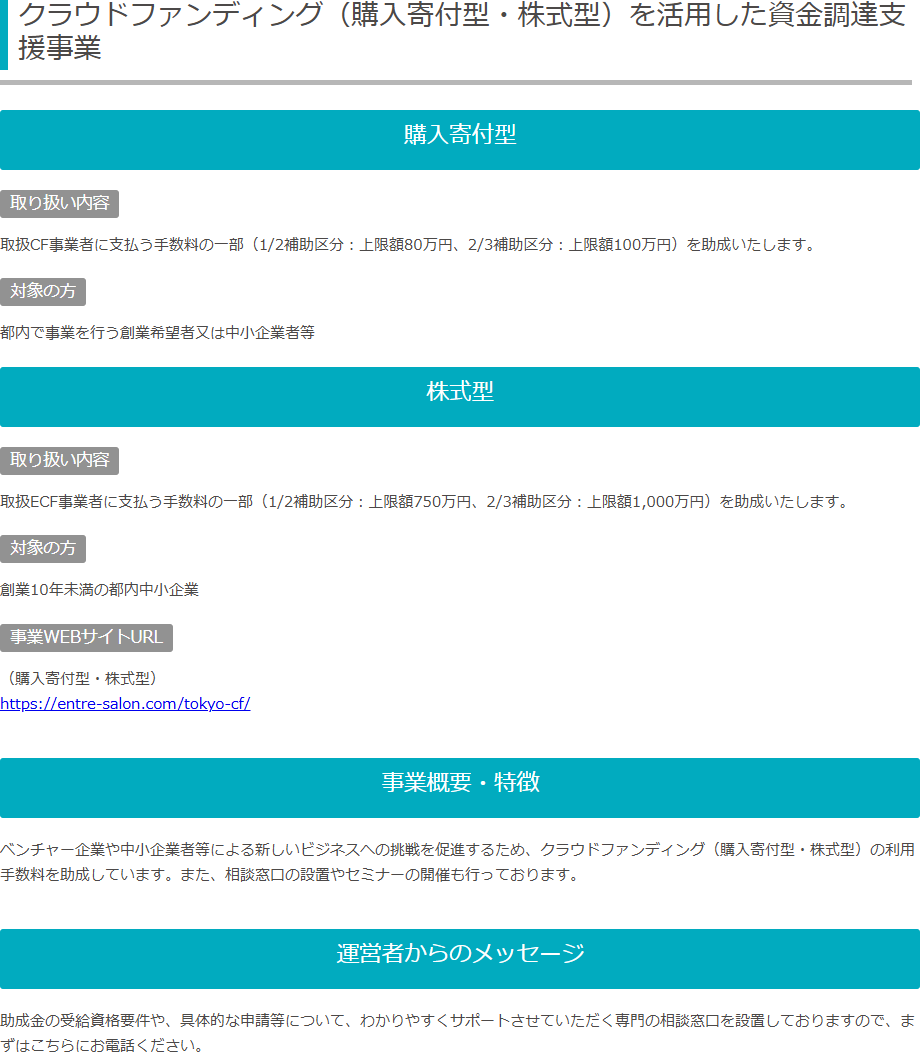Image resolution: width=920 pixels, height=1060 pixels.
Task: Click the 対象の方 label under 購入寄付型
Action: click(43, 291)
